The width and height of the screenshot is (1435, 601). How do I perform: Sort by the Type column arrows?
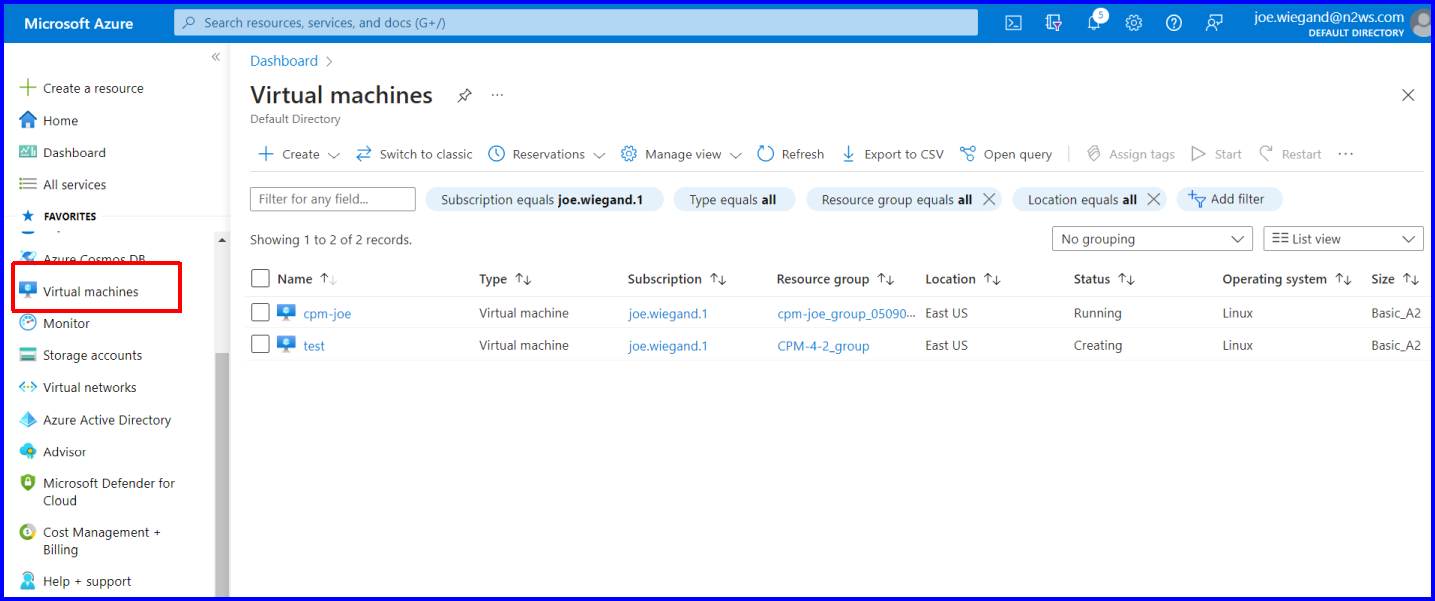coord(523,279)
